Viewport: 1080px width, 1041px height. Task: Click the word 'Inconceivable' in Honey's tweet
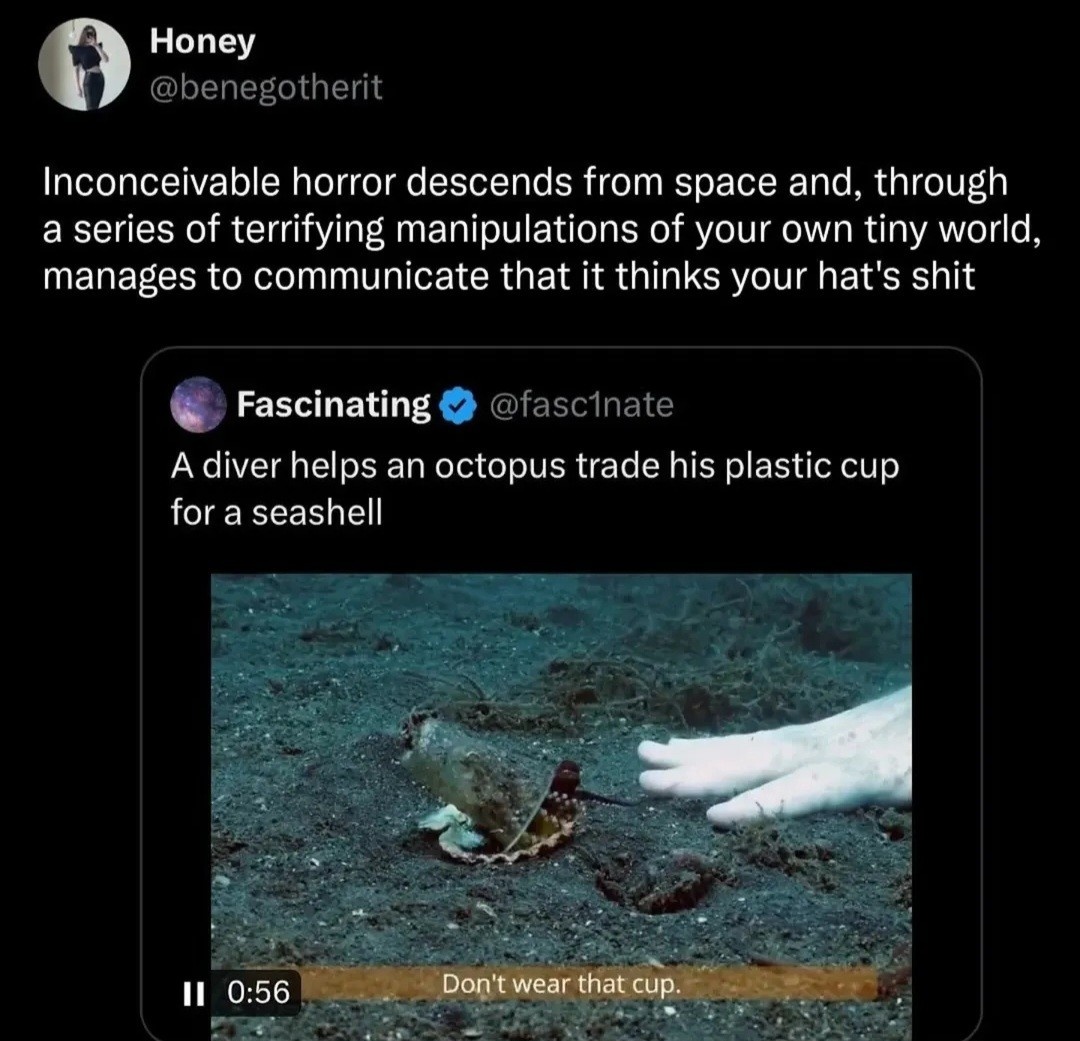162,184
